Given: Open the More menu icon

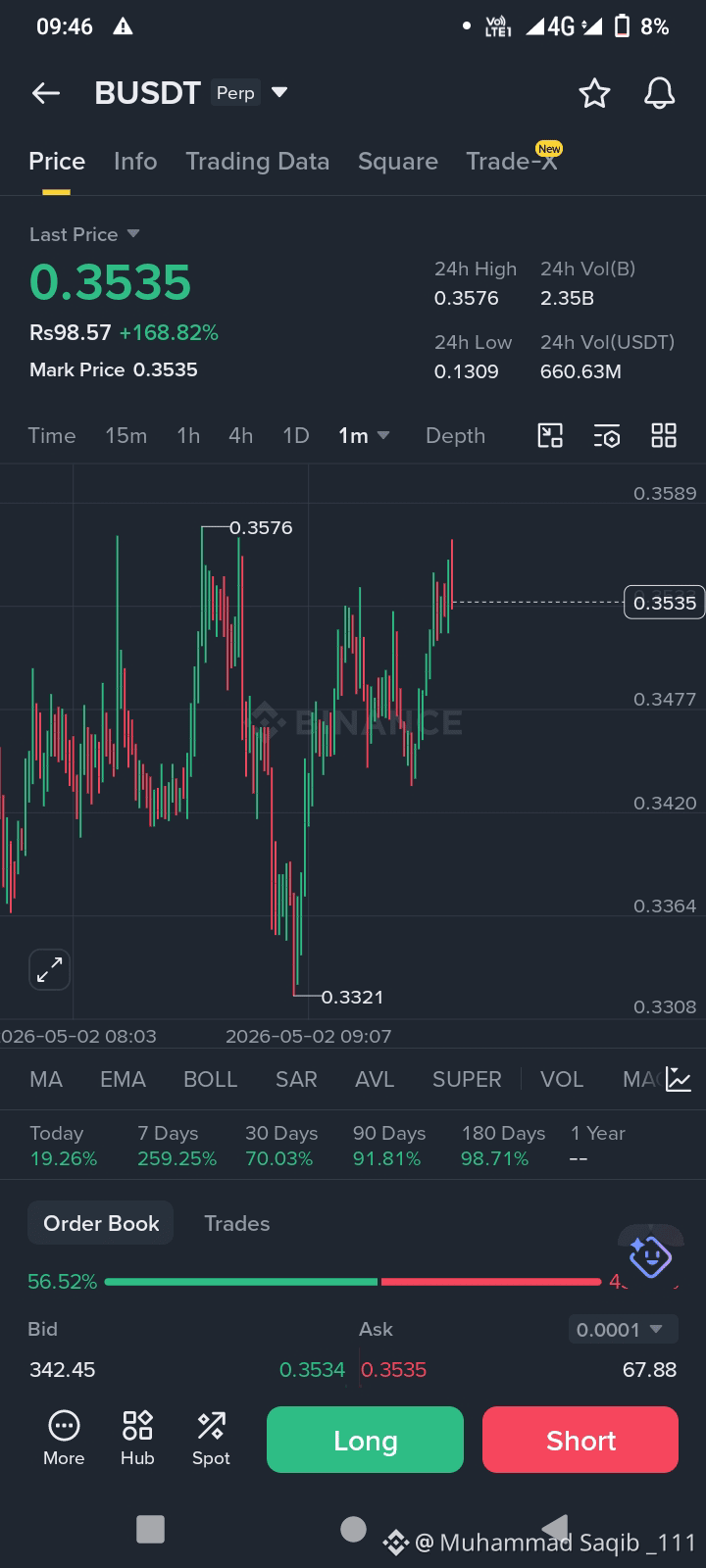Looking at the screenshot, I should [64, 1439].
